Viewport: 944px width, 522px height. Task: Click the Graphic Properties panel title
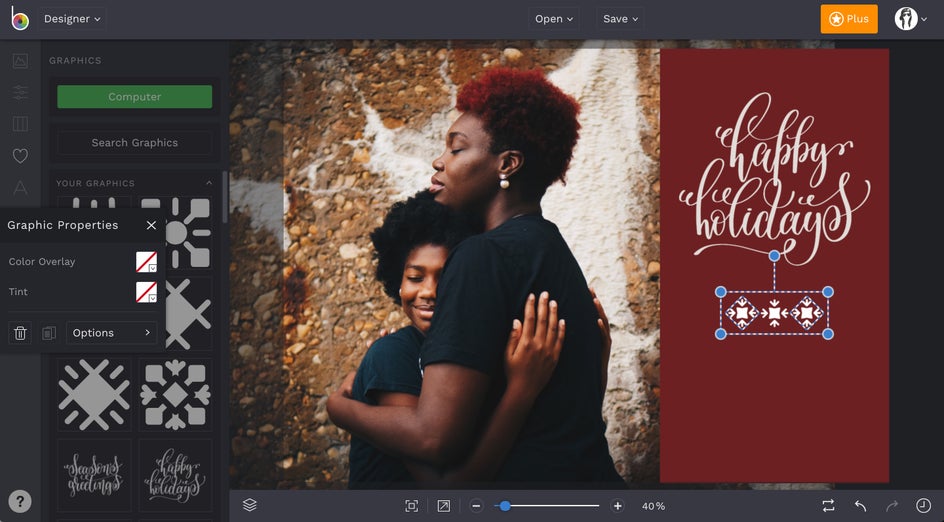tap(63, 225)
